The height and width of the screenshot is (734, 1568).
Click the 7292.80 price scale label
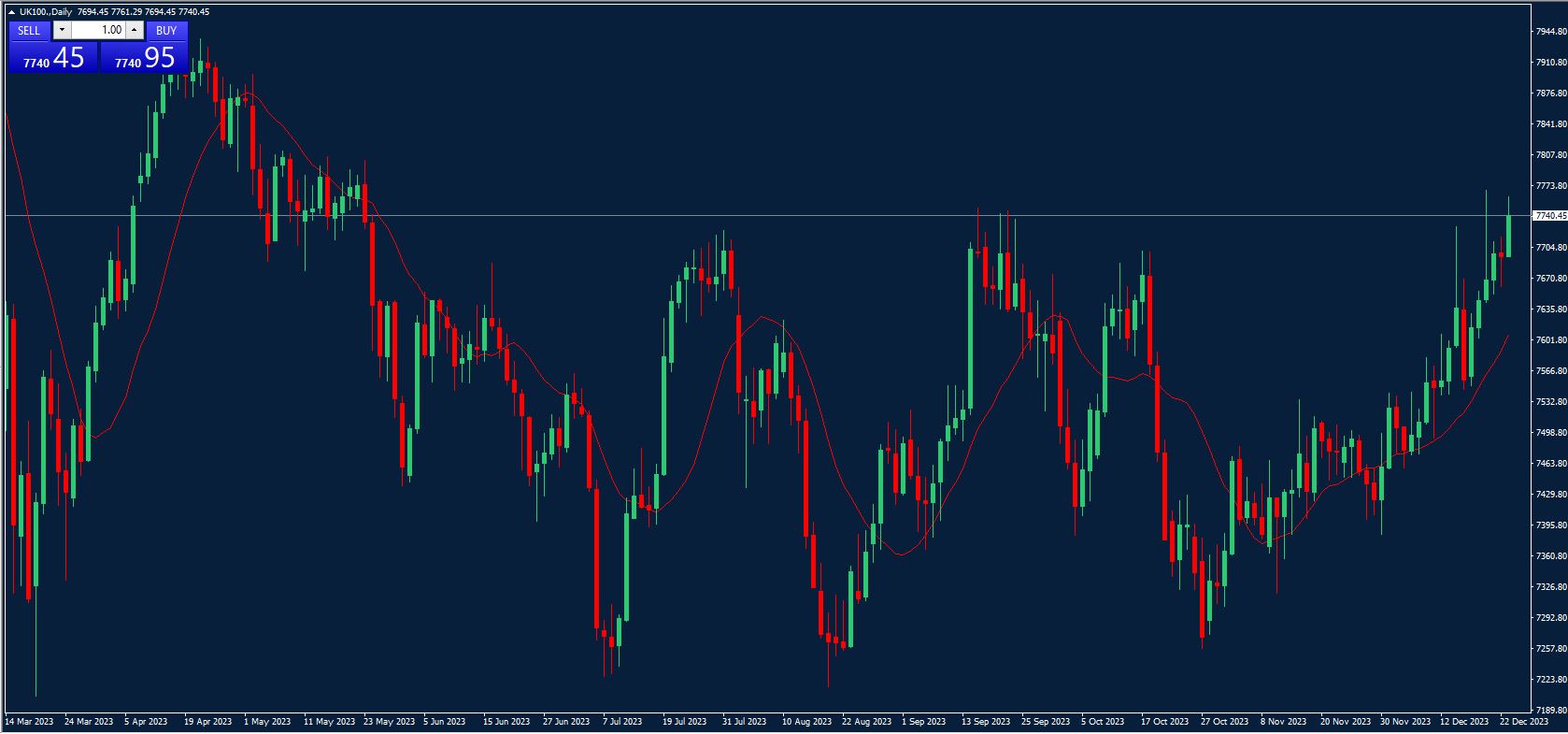(x=1551, y=618)
